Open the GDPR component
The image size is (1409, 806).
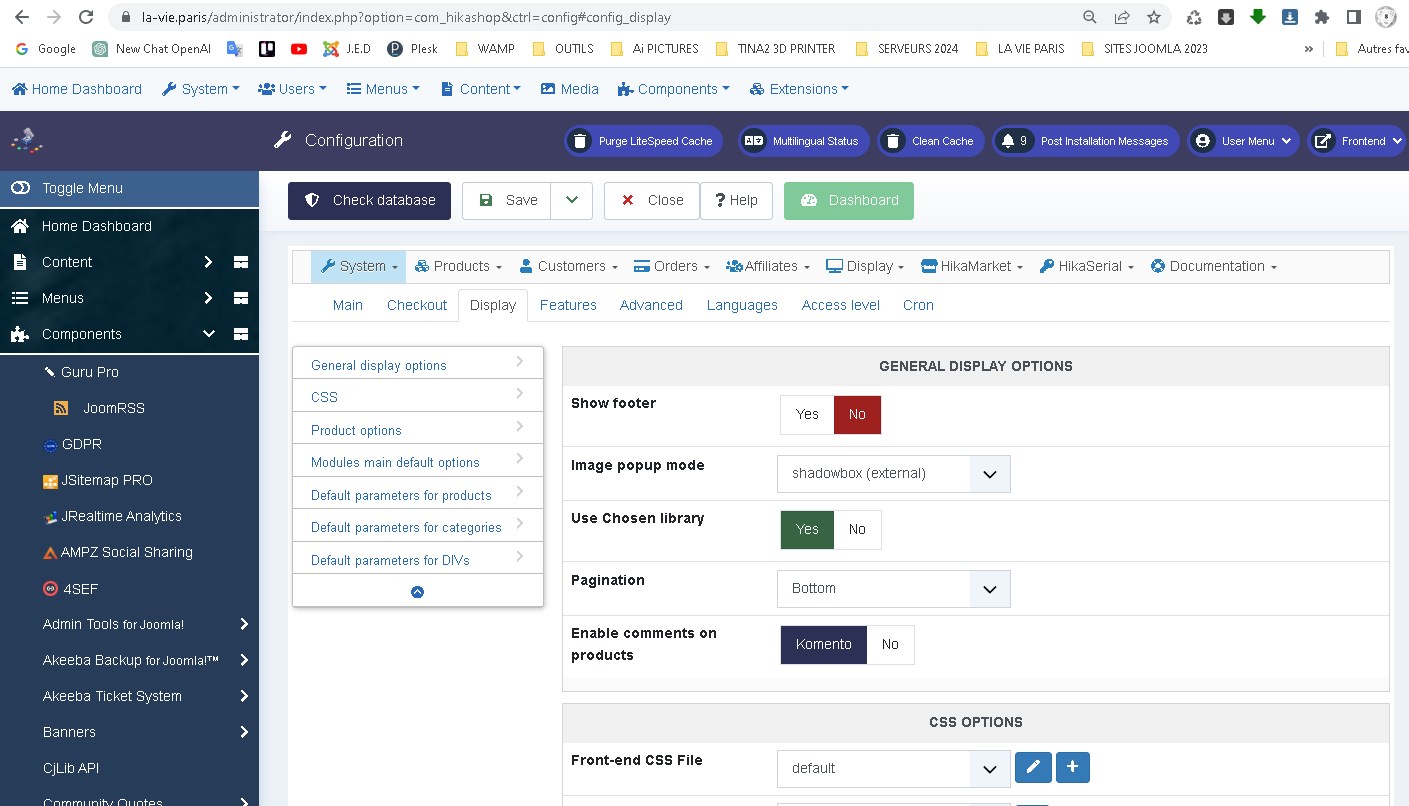pyautogui.click(x=73, y=444)
